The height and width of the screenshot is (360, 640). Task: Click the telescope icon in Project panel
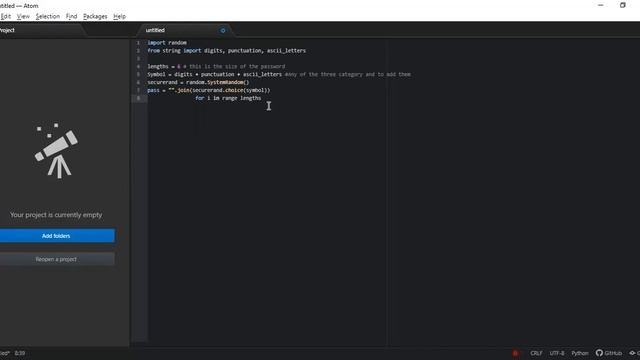click(56, 150)
